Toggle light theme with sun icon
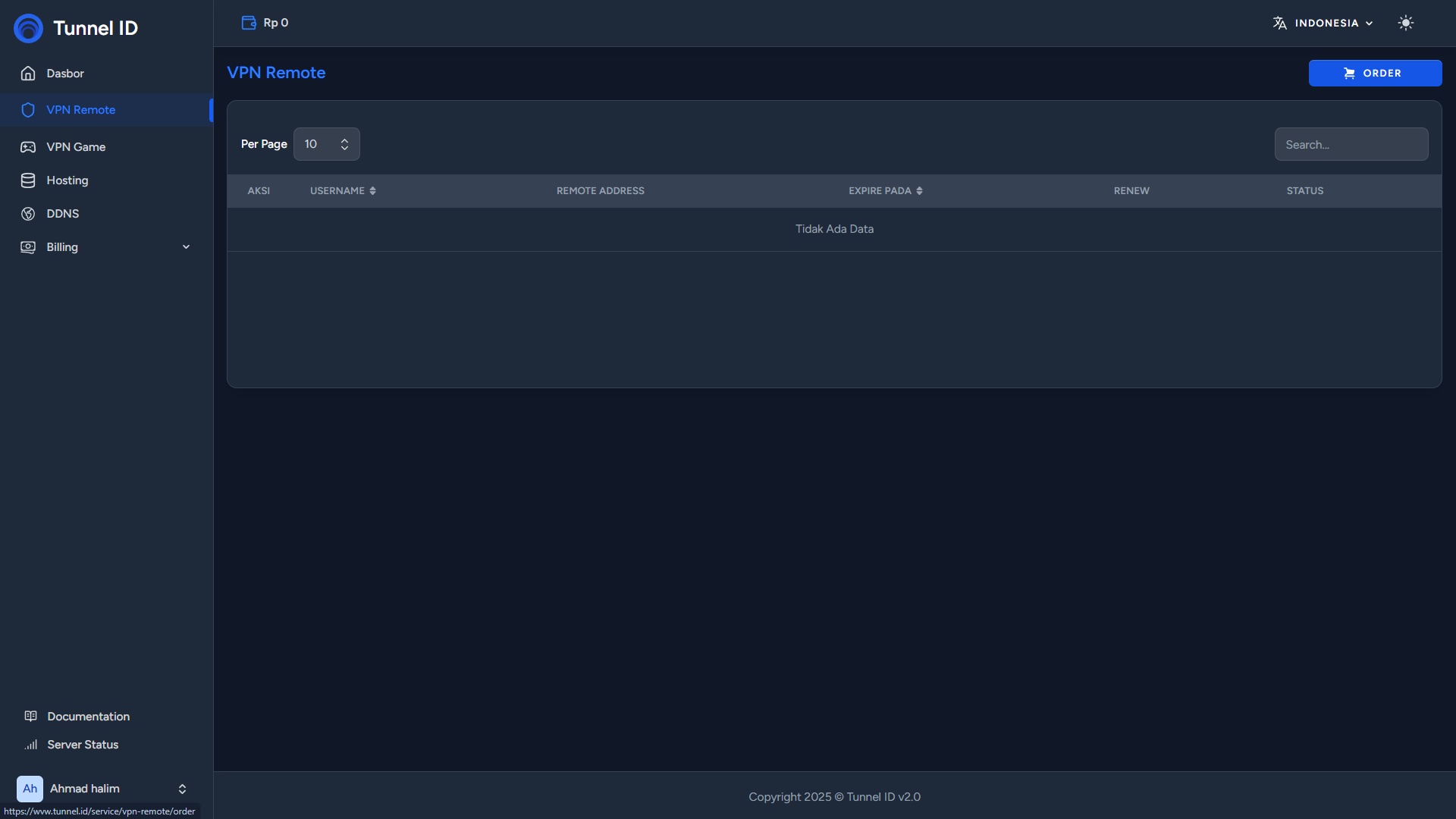1456x819 pixels. pos(1405,23)
